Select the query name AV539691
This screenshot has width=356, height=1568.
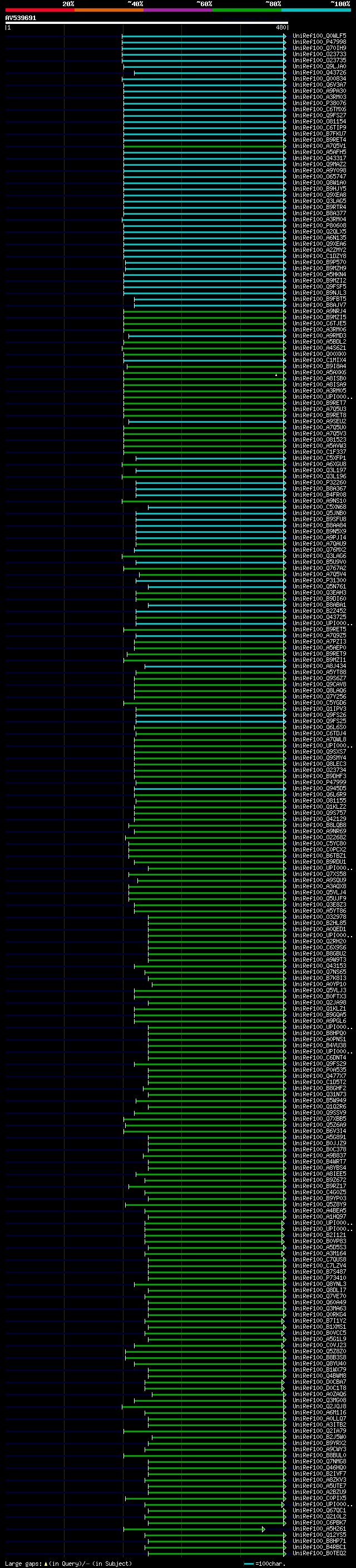21,18
